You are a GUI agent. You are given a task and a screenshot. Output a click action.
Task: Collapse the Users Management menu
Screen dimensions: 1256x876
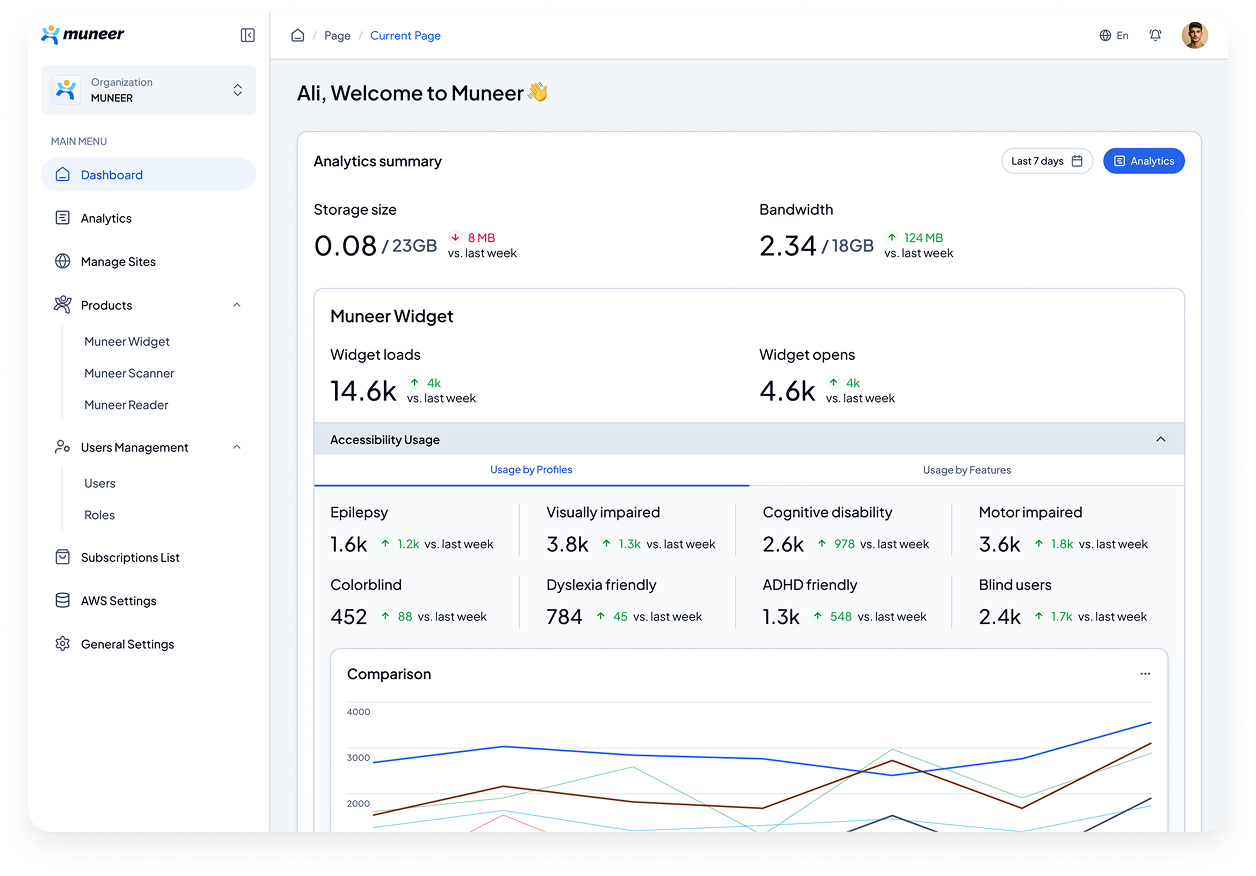[x=237, y=447]
